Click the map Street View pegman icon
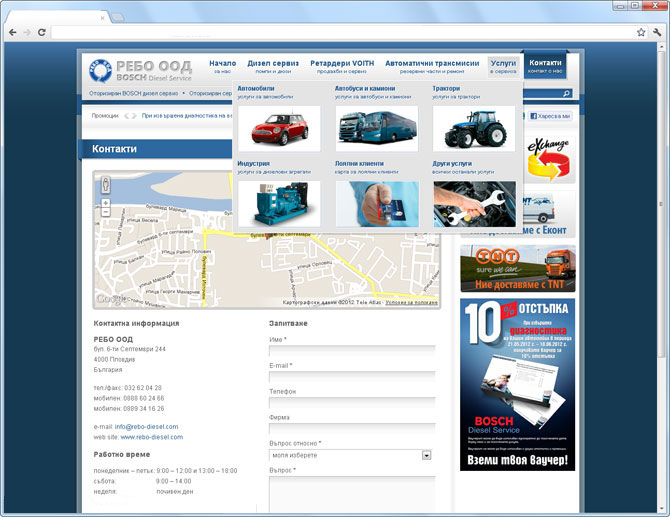 pyautogui.click(x=106, y=185)
